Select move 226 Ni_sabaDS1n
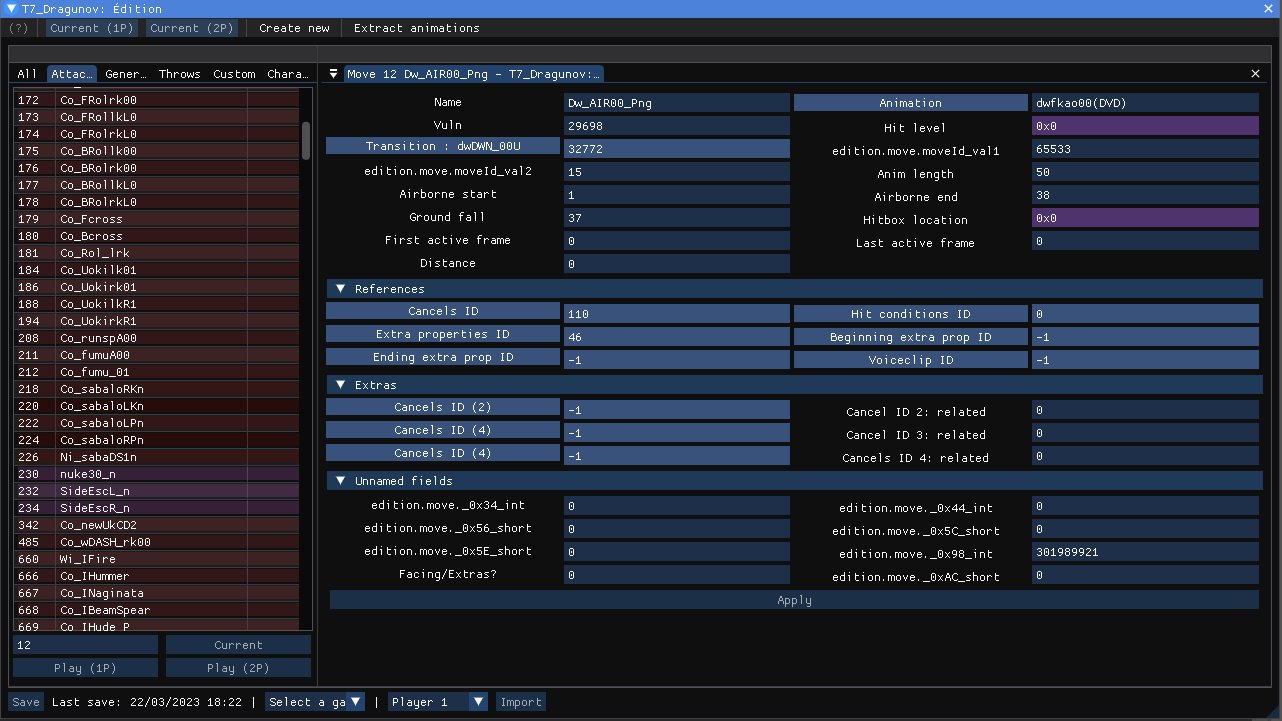The image size is (1282, 721). point(156,457)
